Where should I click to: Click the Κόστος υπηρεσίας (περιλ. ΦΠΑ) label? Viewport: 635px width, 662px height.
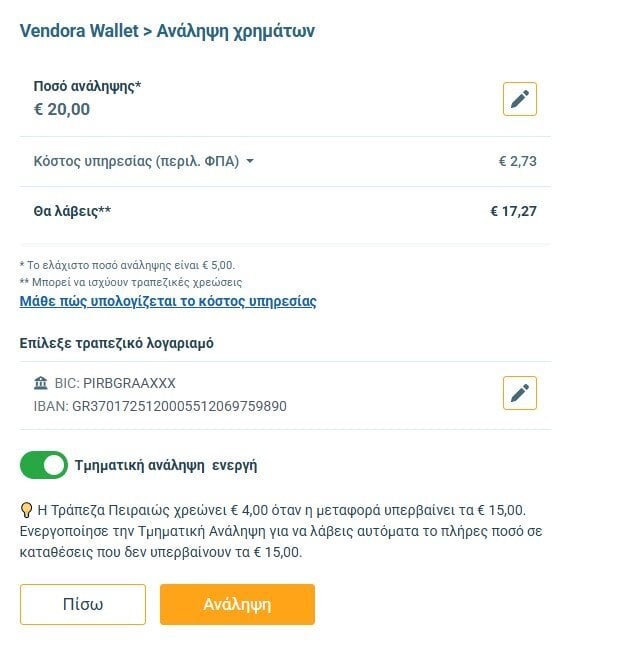pos(136,161)
